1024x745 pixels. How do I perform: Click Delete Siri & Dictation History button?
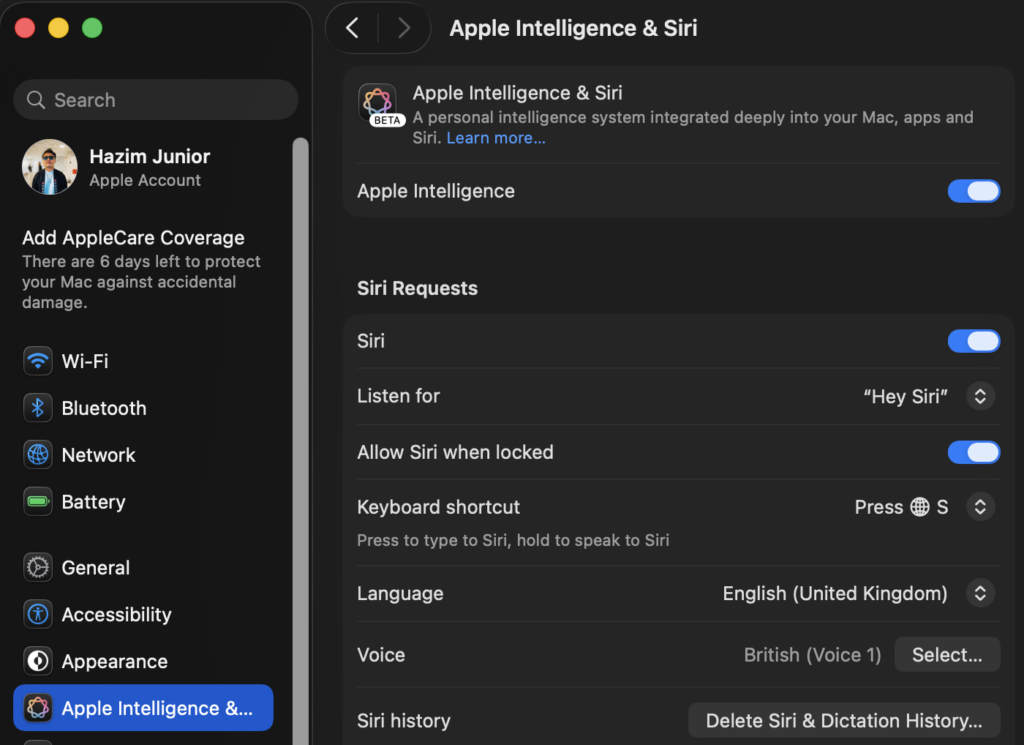(844, 720)
